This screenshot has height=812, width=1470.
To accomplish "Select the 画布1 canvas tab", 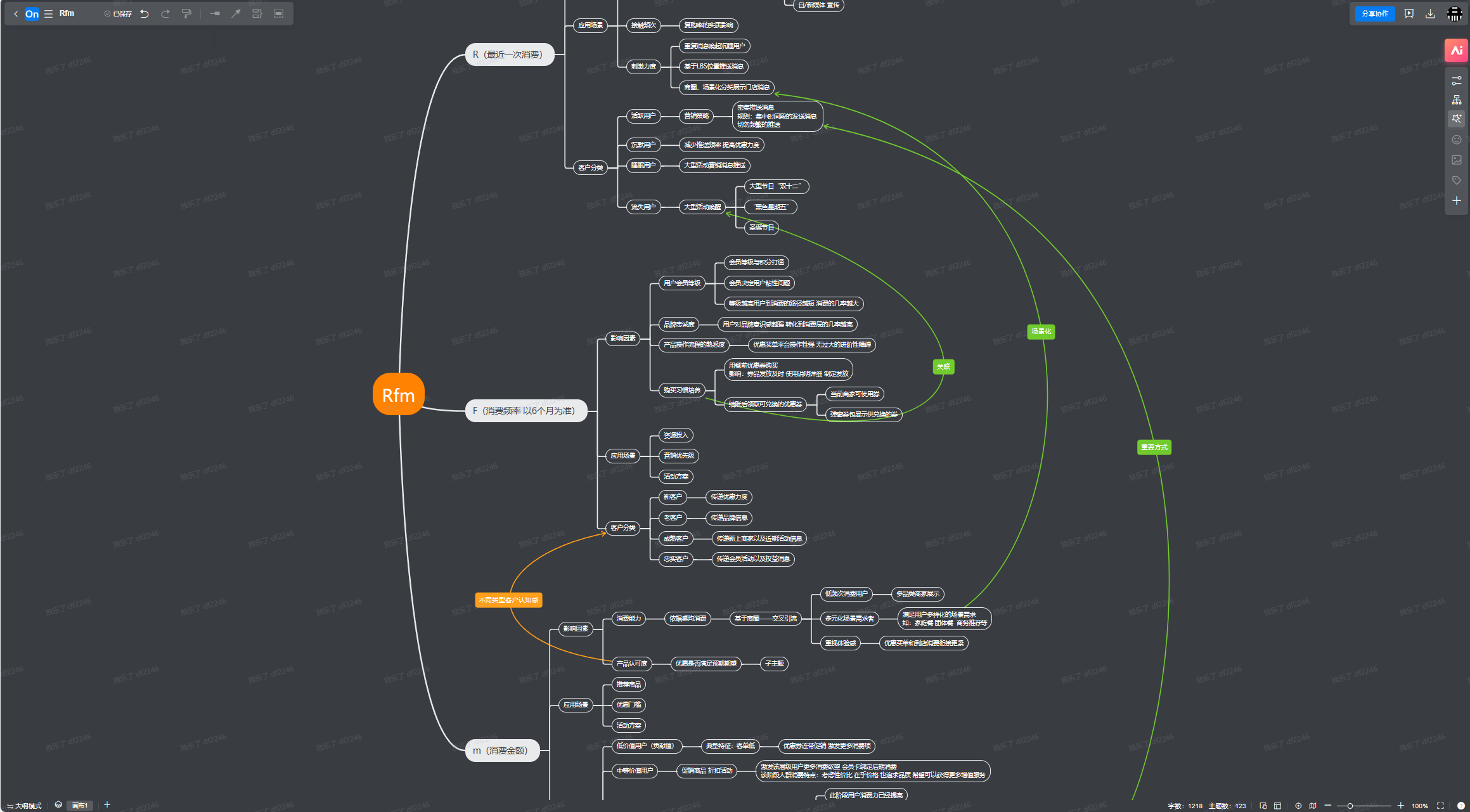I will (x=80, y=806).
